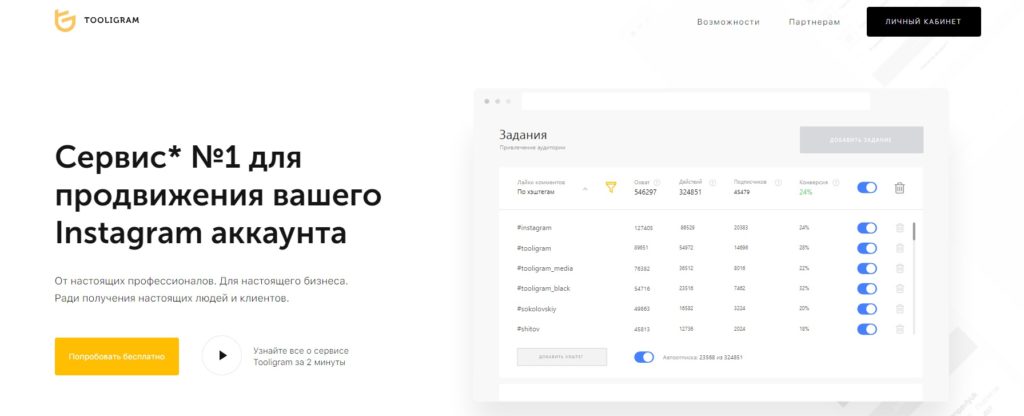1024x416 pixels.
Task: Click the Добавить задание button
Action: [x=861, y=140]
